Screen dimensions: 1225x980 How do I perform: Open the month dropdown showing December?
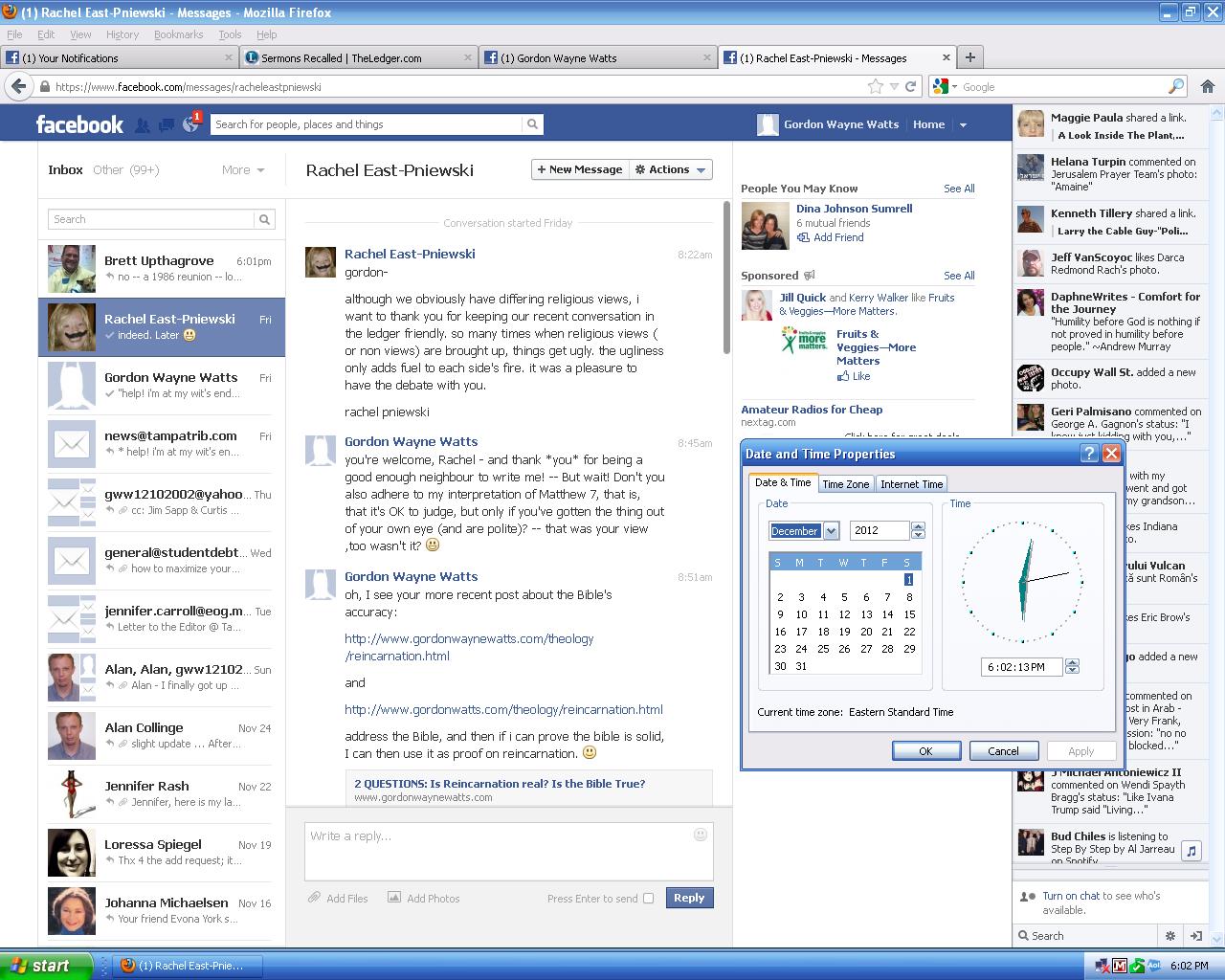831,531
